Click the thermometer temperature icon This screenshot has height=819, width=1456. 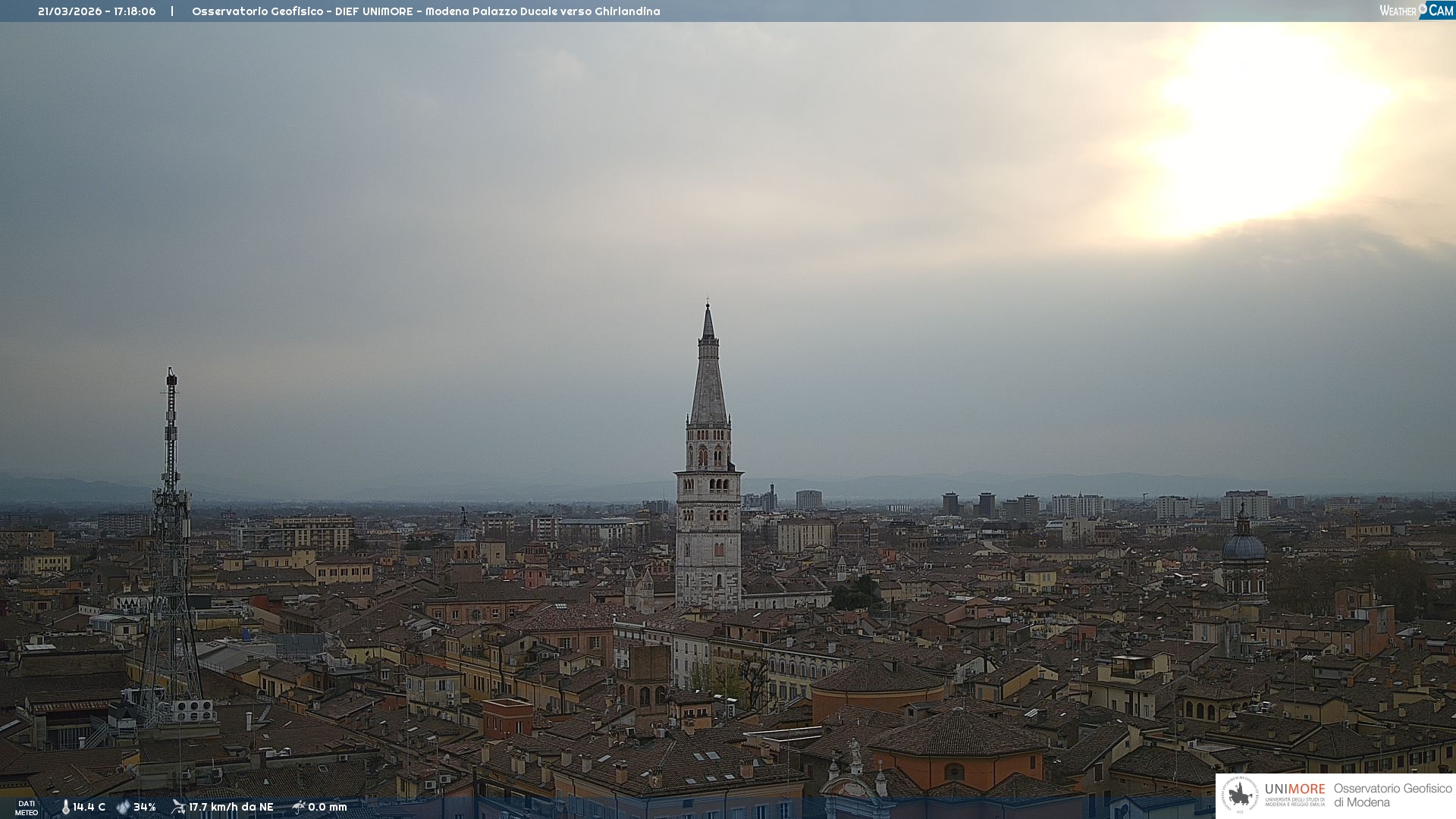[65, 807]
